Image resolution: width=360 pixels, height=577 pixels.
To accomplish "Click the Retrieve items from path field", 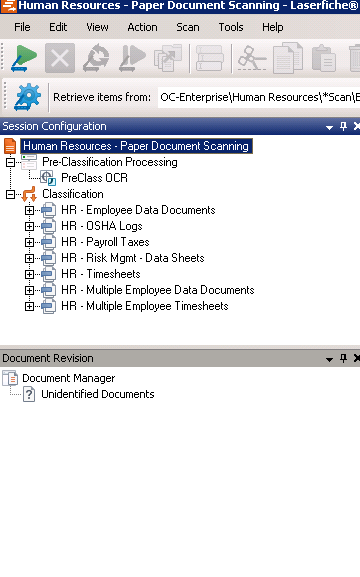I will pos(259,97).
